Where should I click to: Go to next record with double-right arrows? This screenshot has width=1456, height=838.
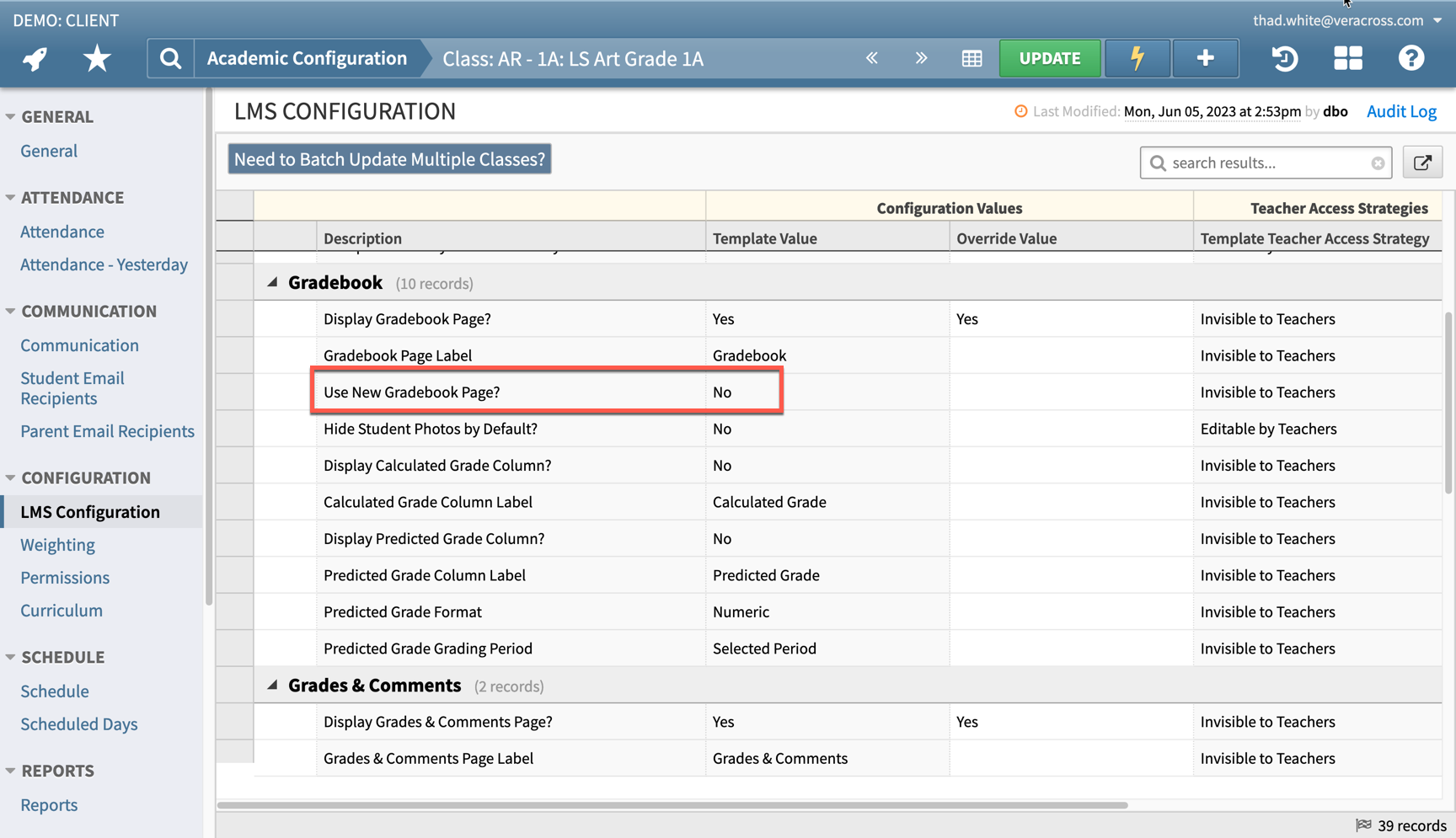(921, 58)
